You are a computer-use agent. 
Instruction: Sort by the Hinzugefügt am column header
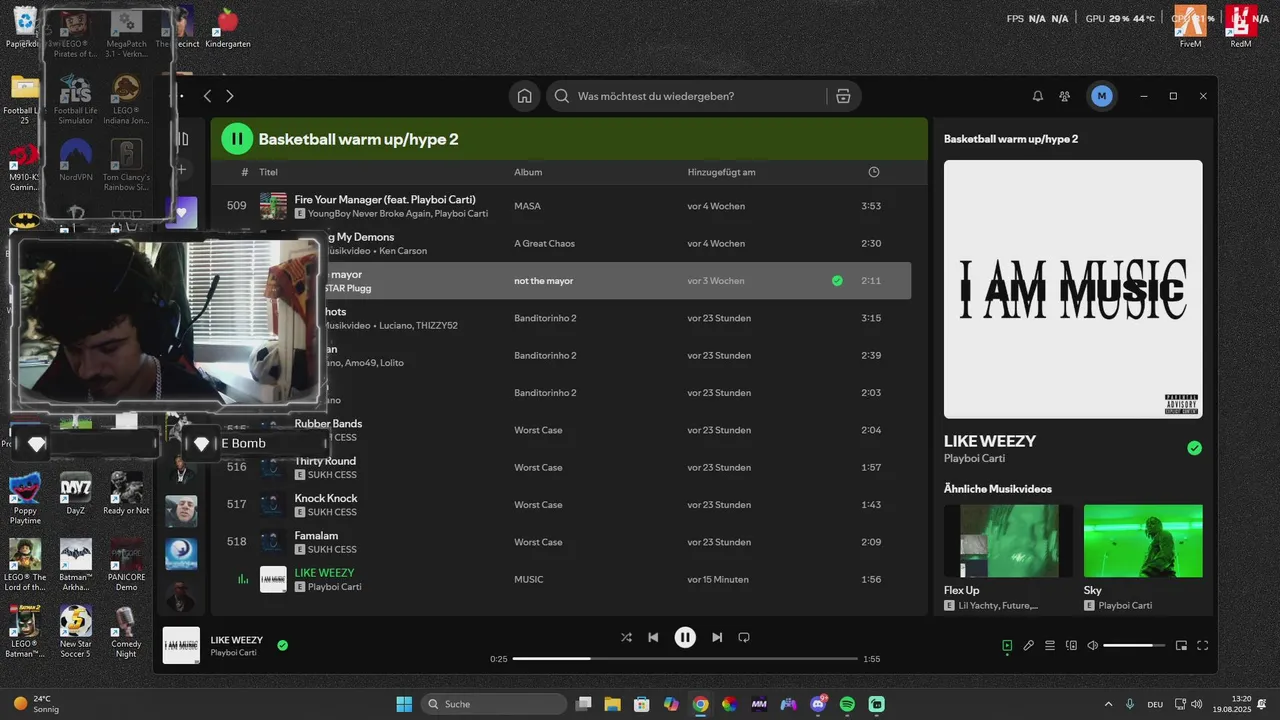[721, 172]
